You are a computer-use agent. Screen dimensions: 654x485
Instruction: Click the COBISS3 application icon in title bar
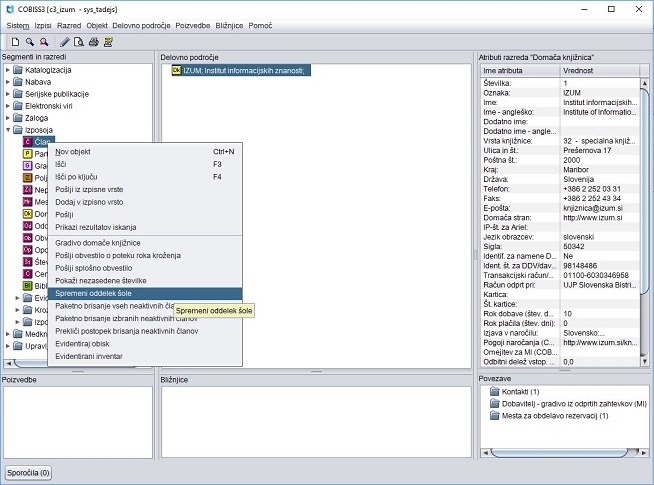coord(10,9)
